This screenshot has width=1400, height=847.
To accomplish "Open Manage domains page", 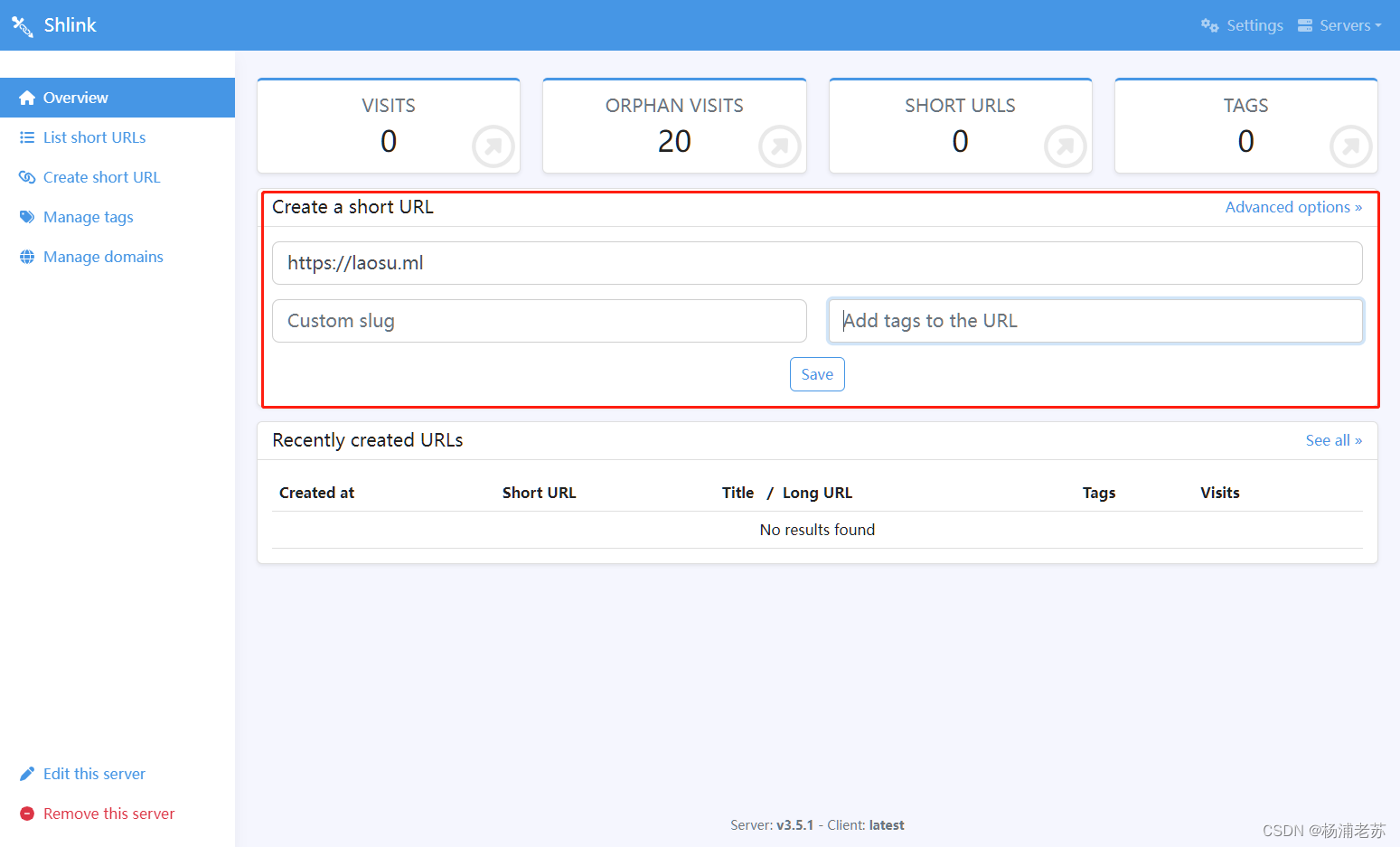I will [x=103, y=257].
